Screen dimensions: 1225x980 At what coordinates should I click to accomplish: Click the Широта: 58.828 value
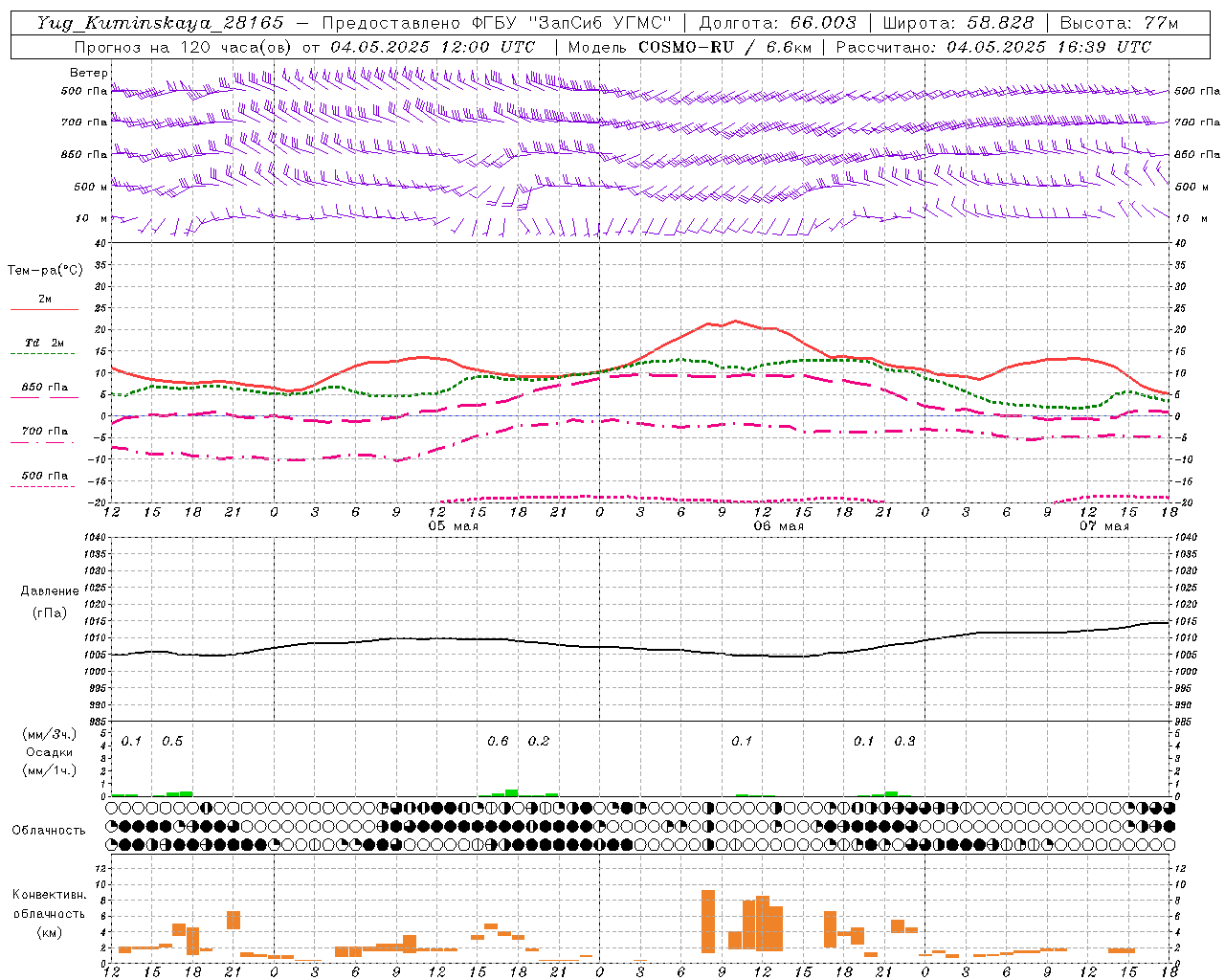pos(958,23)
